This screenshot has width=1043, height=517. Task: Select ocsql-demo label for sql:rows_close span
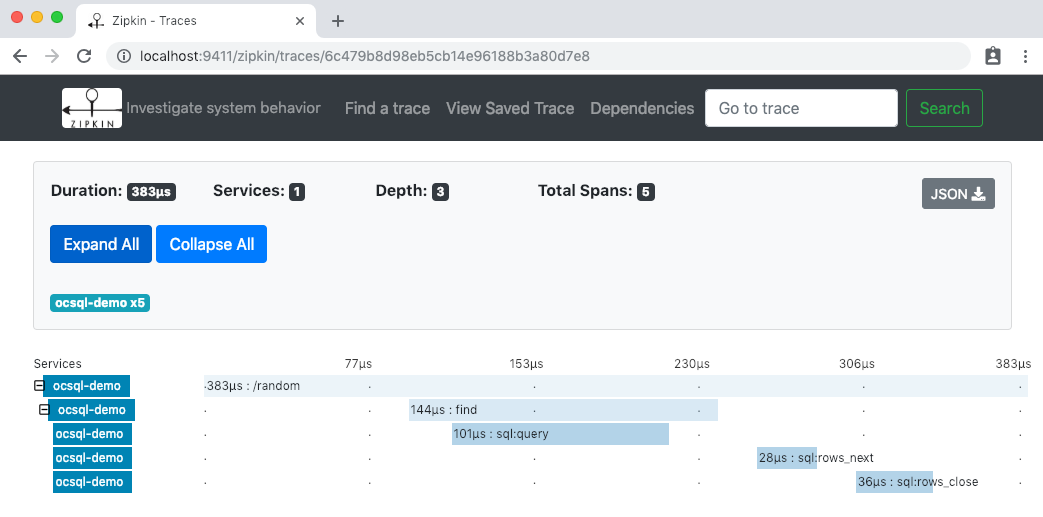[92, 482]
